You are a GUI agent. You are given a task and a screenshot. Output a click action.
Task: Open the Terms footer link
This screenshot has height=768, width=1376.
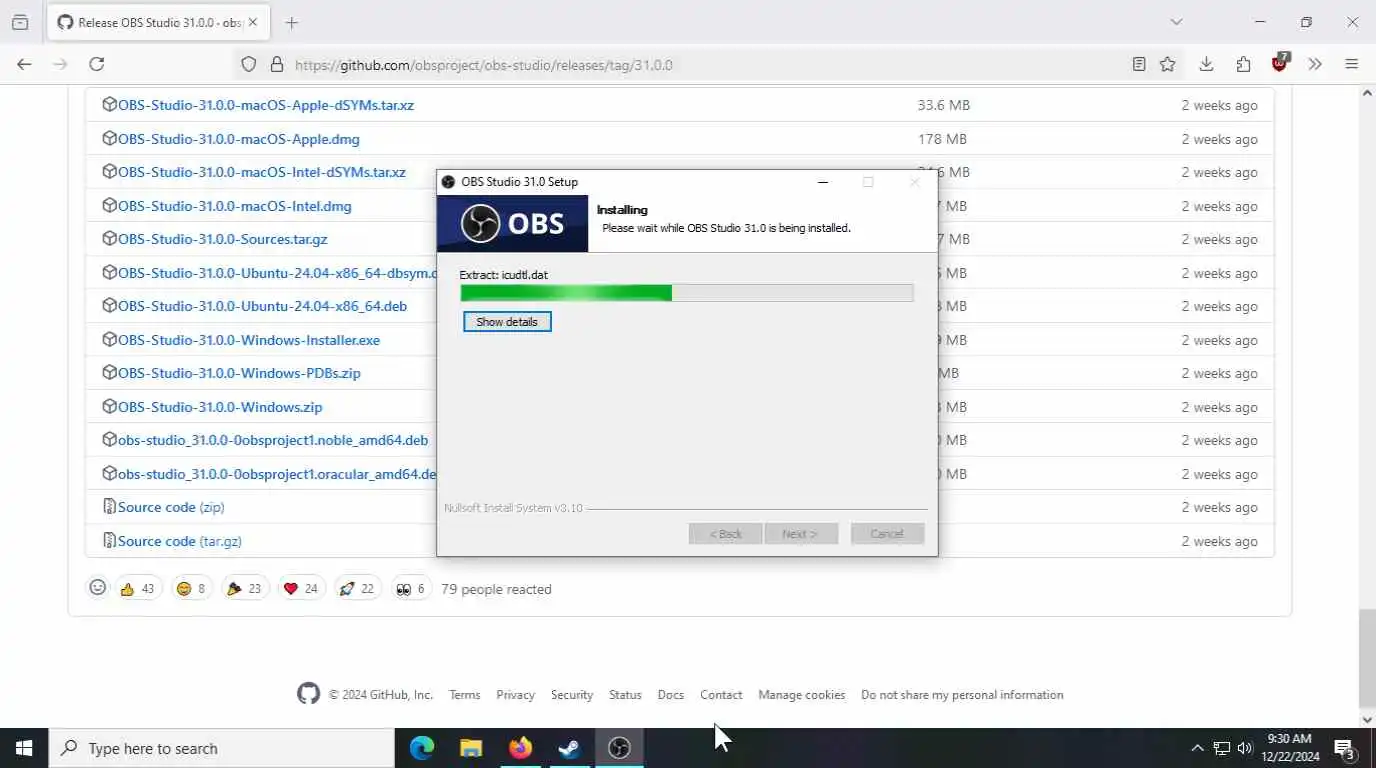click(x=464, y=695)
